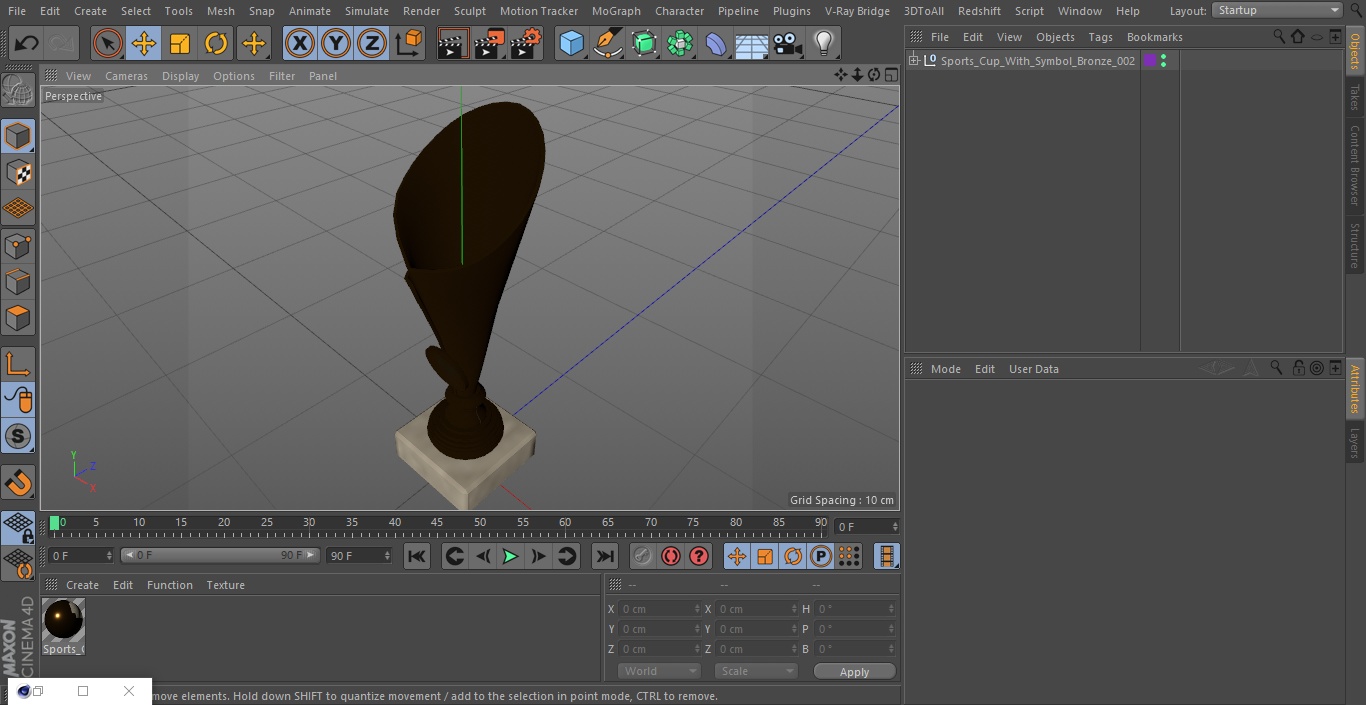Expand the Sports_Cup_With_Symbol_Bronze_002 object
The width and height of the screenshot is (1366, 705).
click(913, 61)
